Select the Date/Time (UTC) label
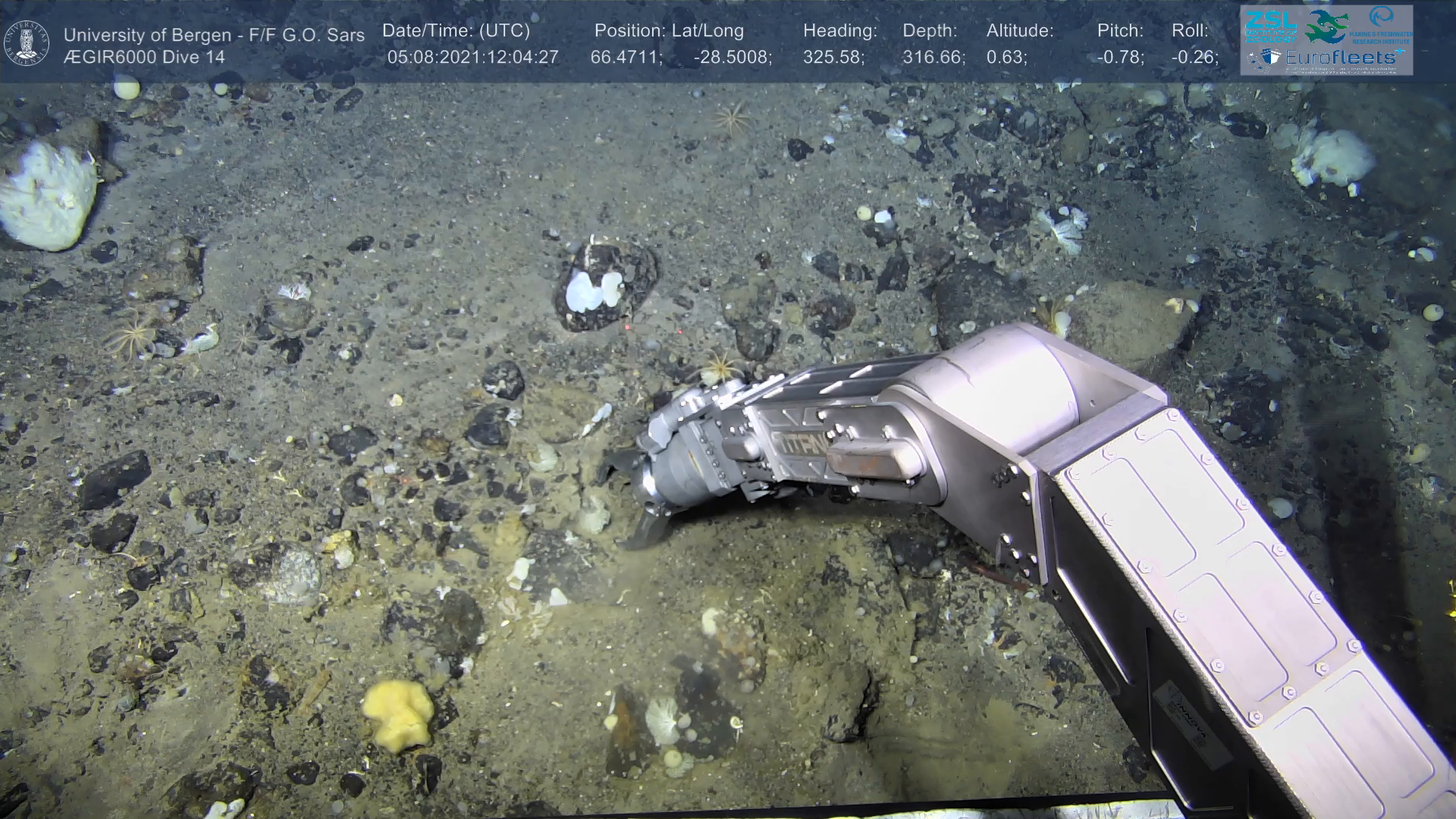The height and width of the screenshot is (819, 1456). (x=456, y=31)
